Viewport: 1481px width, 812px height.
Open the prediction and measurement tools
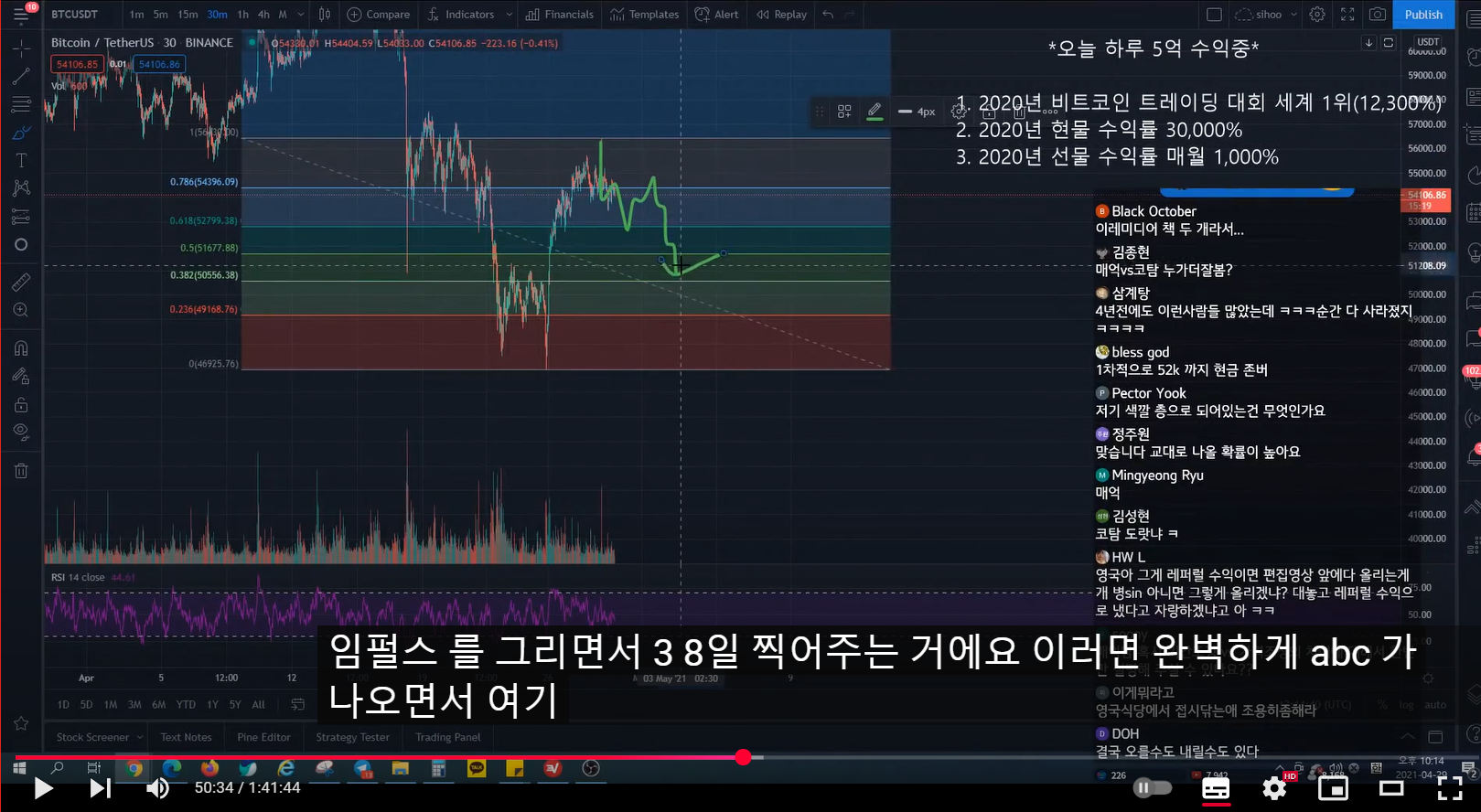point(21,217)
